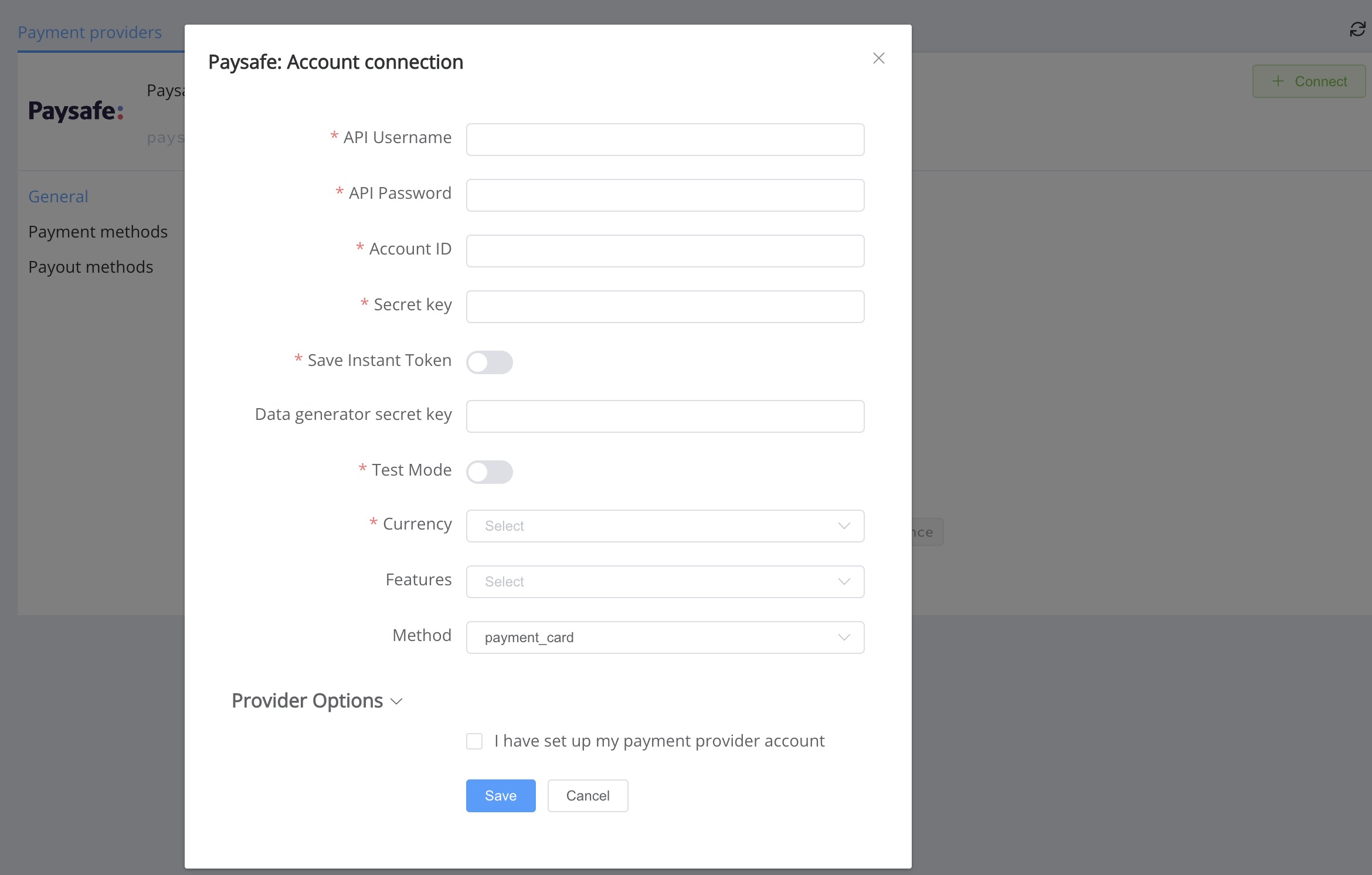Click the Secret key input field

(666, 306)
